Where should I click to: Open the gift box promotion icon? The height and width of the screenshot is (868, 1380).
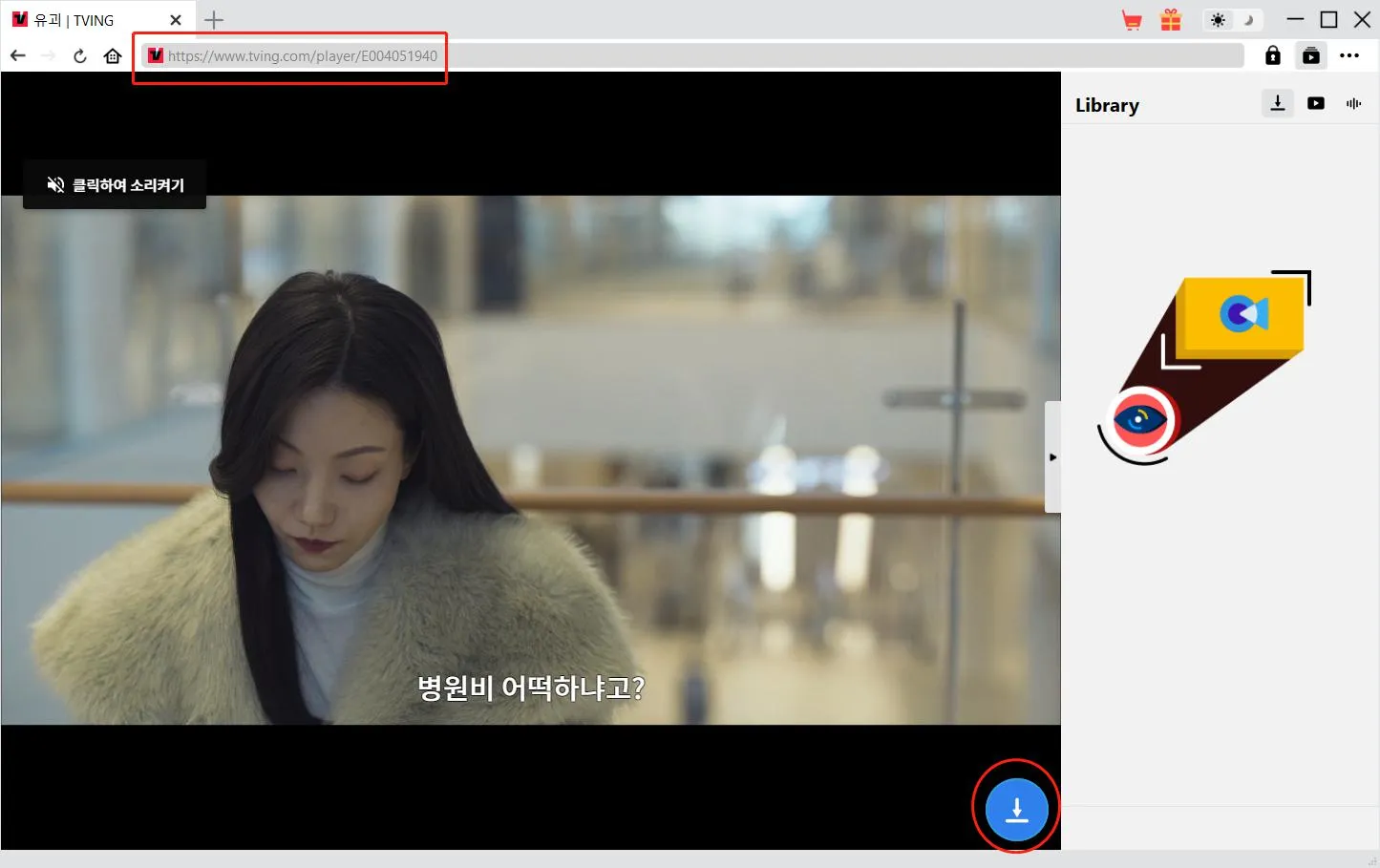1171,20
